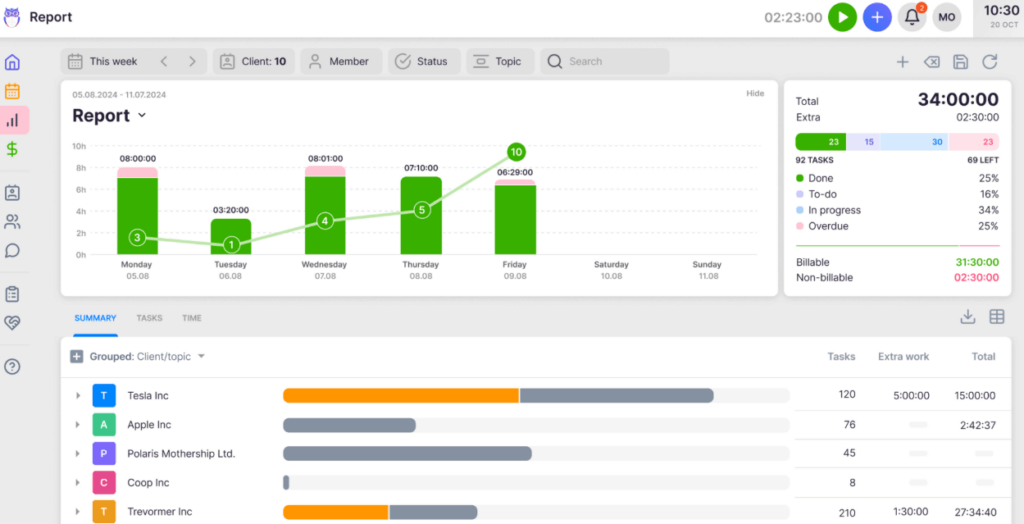Switch to the TASKS tab
Screen dimensions: 1024x524
pyautogui.click(x=149, y=318)
